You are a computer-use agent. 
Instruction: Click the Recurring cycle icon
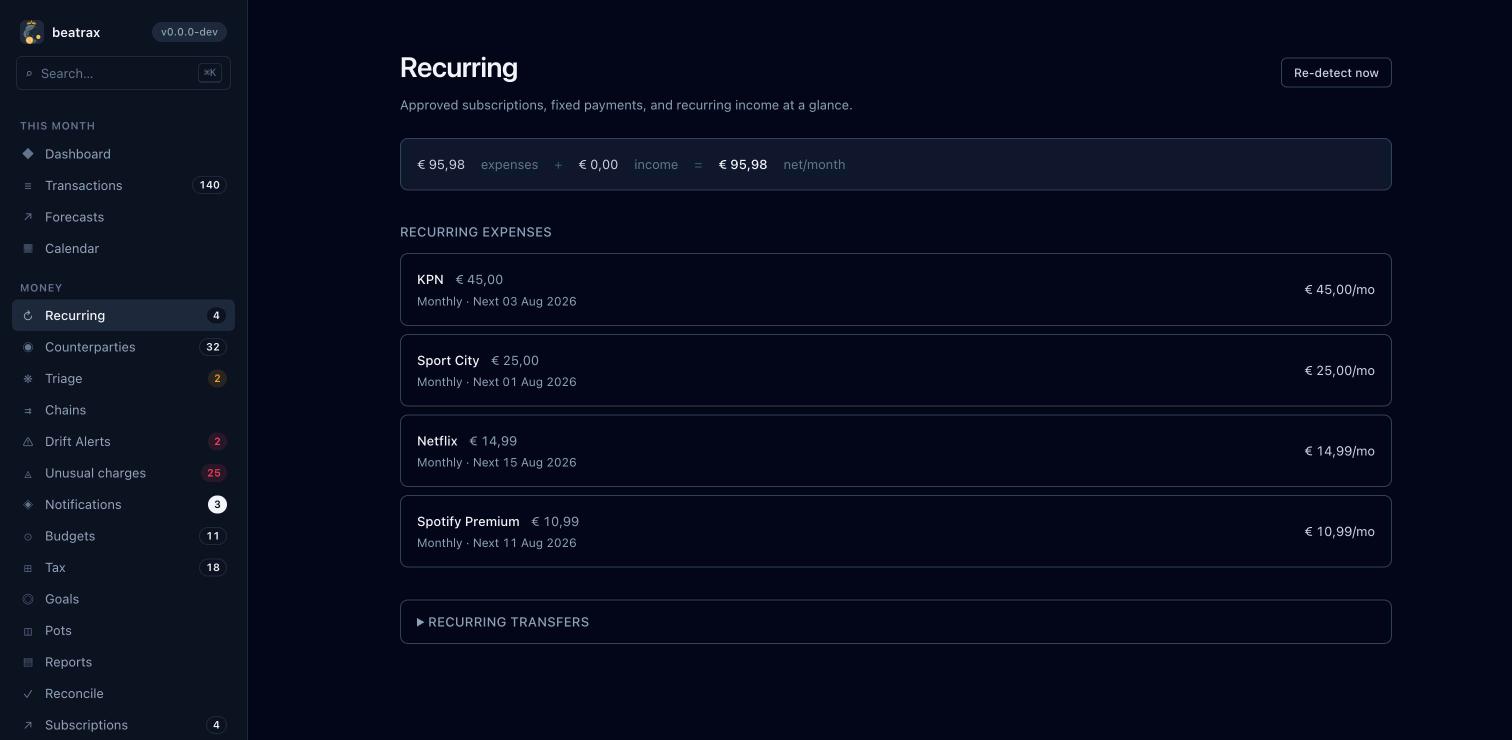(x=28, y=316)
